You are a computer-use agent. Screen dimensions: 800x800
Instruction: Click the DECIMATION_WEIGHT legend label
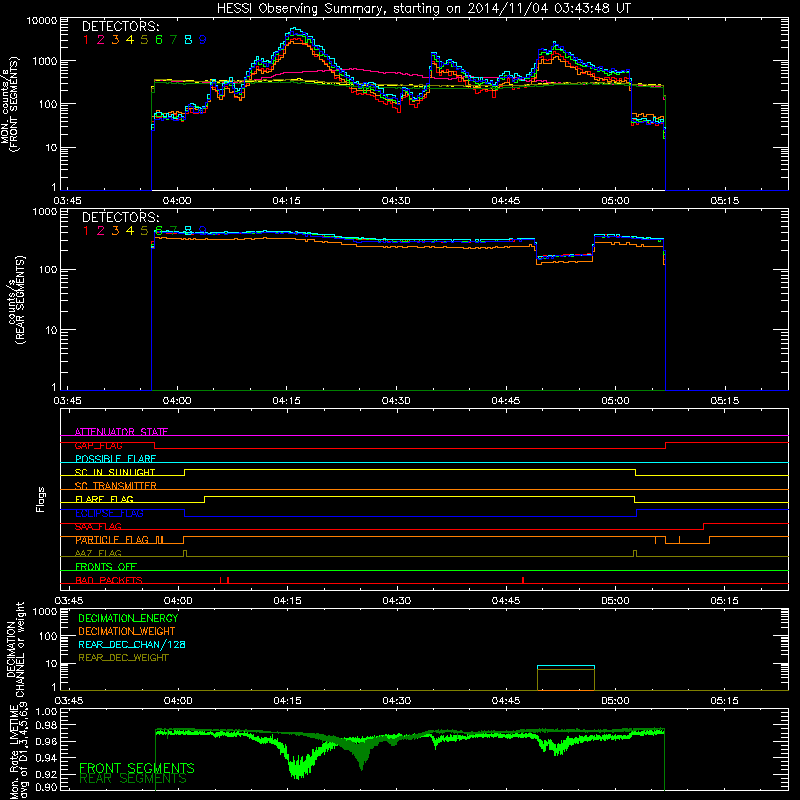(127, 631)
